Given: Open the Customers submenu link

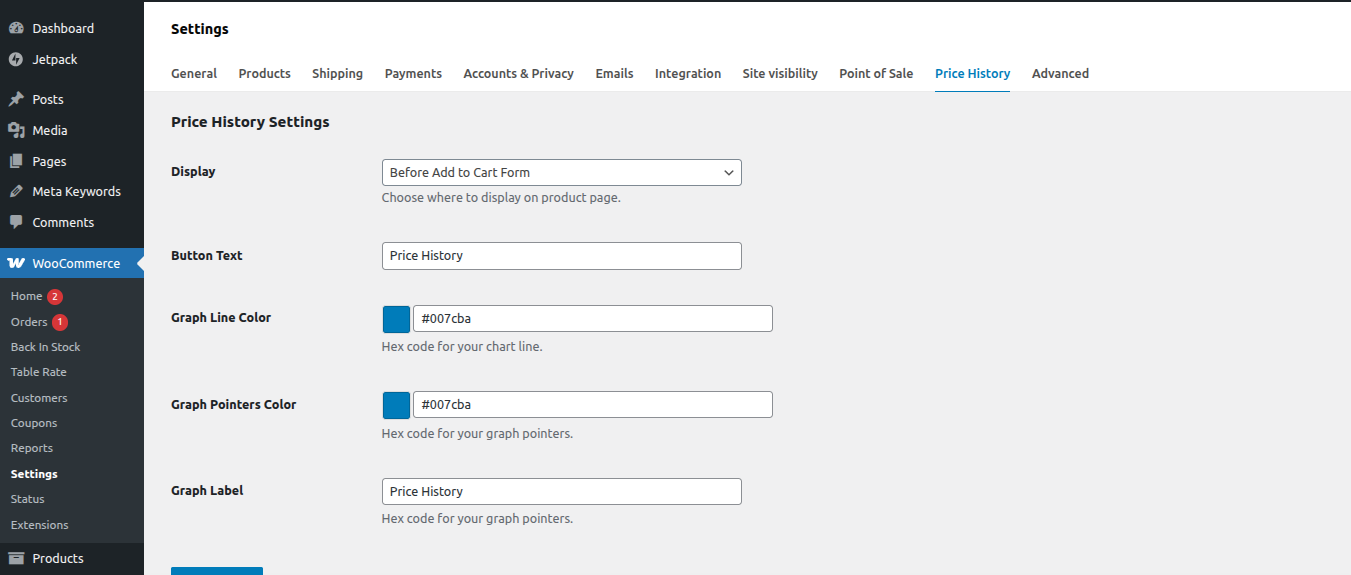Looking at the screenshot, I should [x=39, y=398].
